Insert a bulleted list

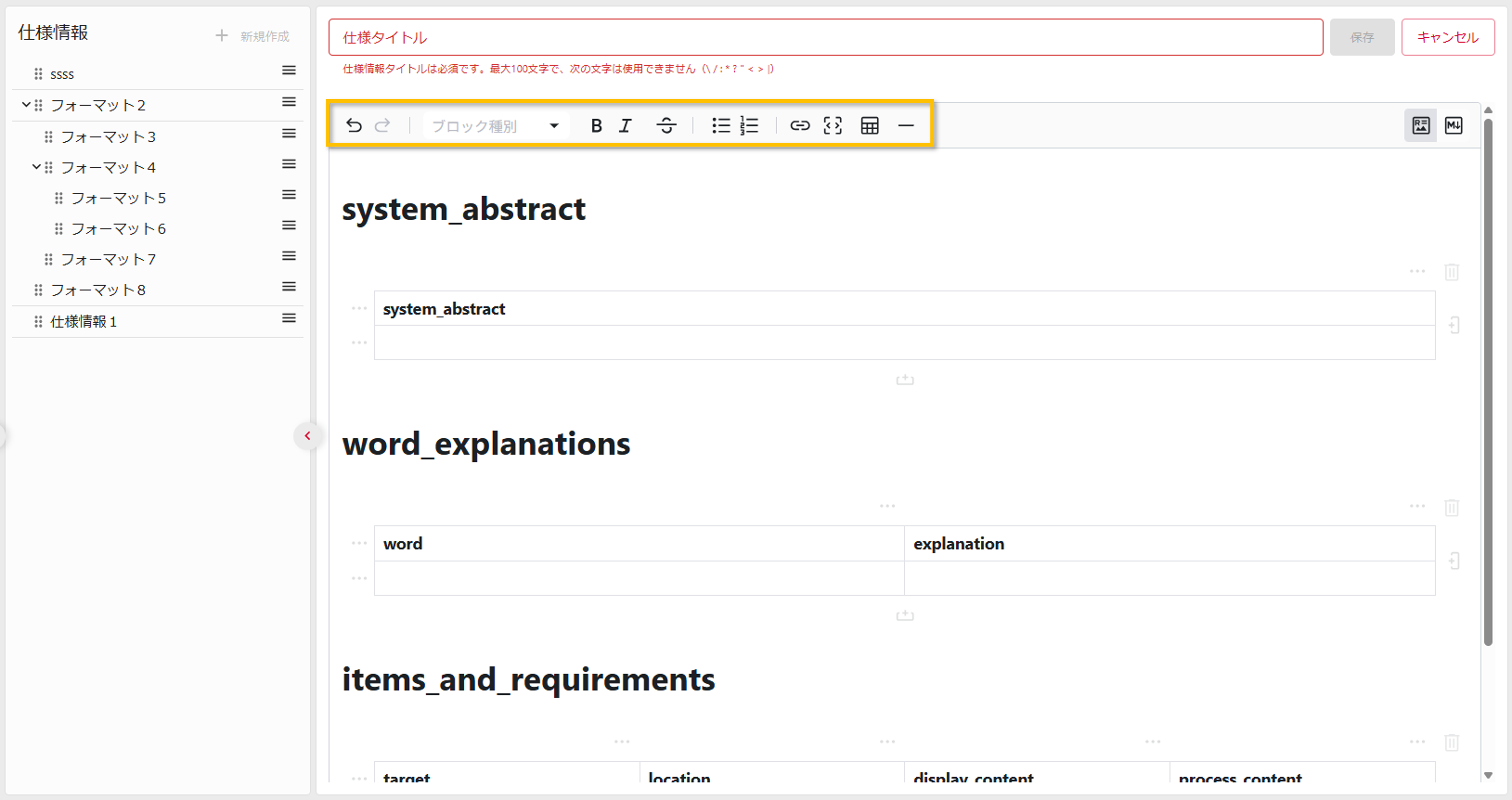(x=721, y=125)
